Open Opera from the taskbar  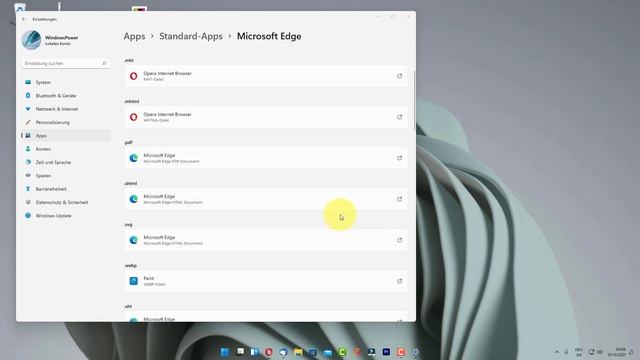(268, 352)
